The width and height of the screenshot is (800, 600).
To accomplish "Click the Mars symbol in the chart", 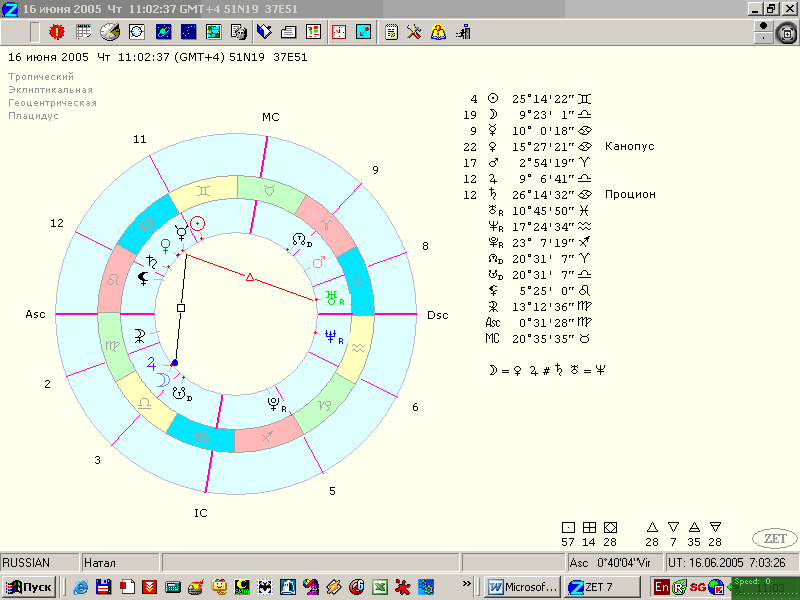I will (319, 262).
